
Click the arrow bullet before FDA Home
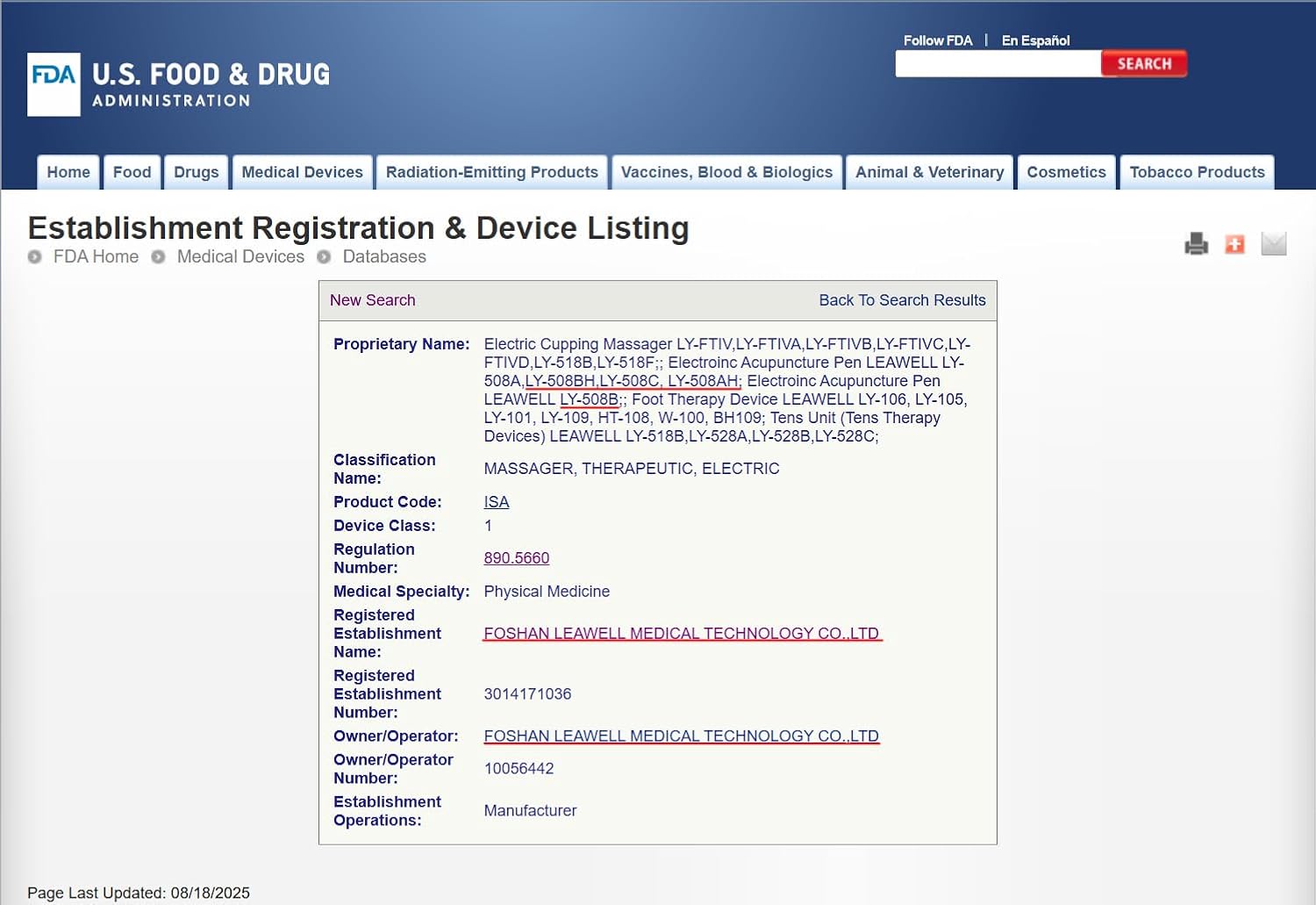tap(35, 257)
